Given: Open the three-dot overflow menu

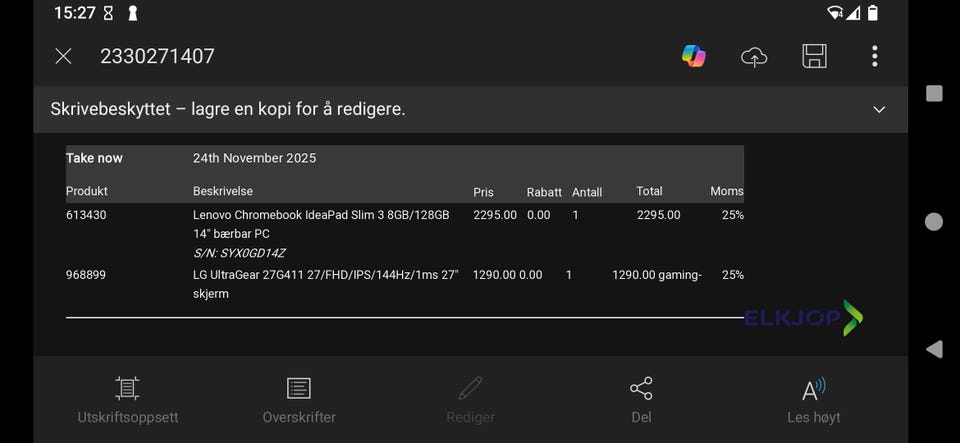Looking at the screenshot, I should [874, 56].
